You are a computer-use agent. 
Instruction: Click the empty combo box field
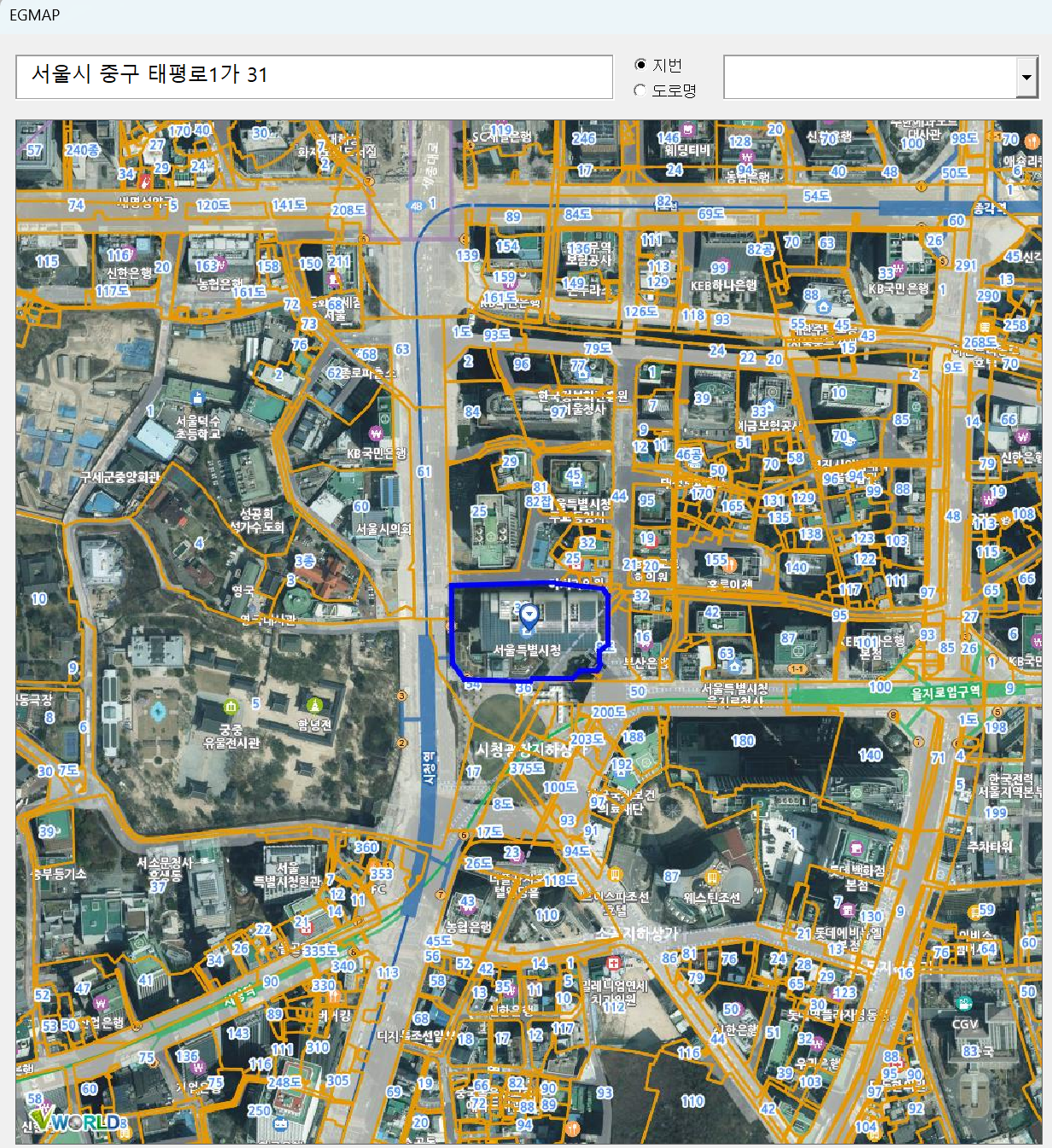pyautogui.click(x=871, y=78)
